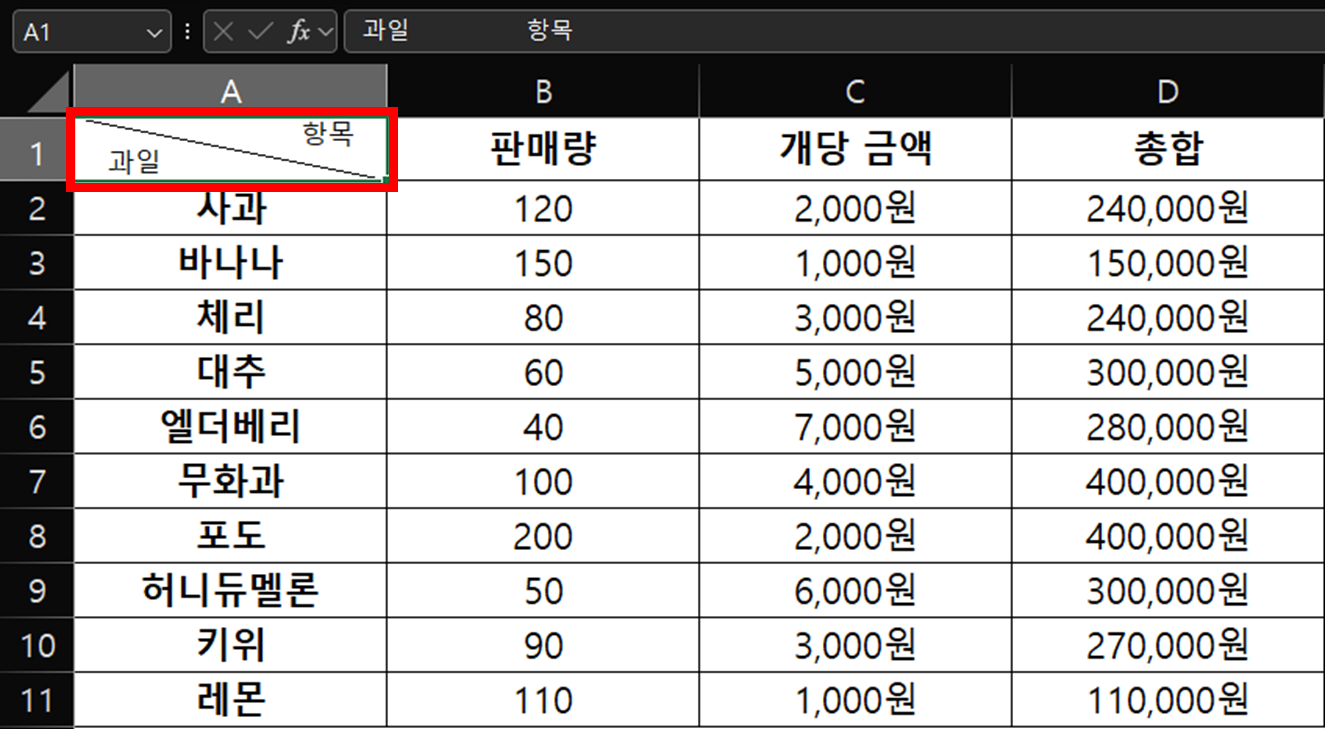Screen dimensions: 1325x729
Task: Select the 150 sales value for 바나나
Action: click(x=542, y=262)
